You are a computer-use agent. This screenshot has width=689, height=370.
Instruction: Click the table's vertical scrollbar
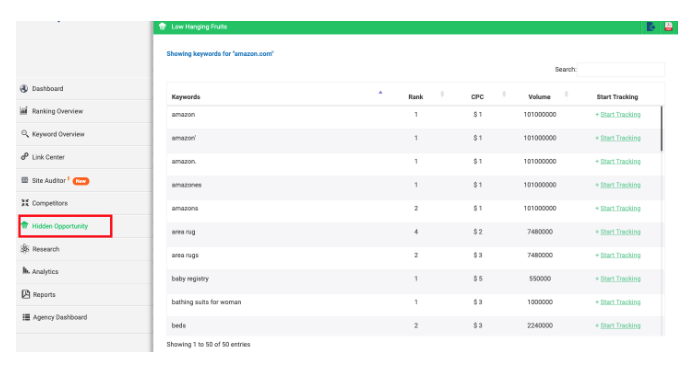click(662, 129)
